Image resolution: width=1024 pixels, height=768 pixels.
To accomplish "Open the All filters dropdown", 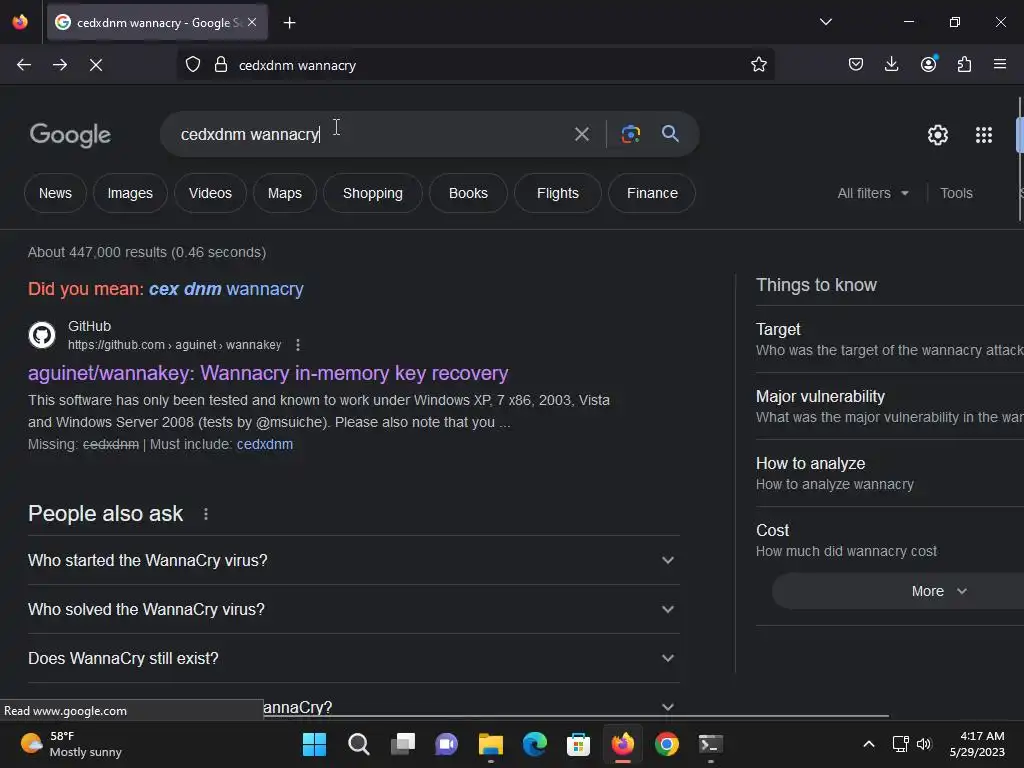I will (x=872, y=193).
